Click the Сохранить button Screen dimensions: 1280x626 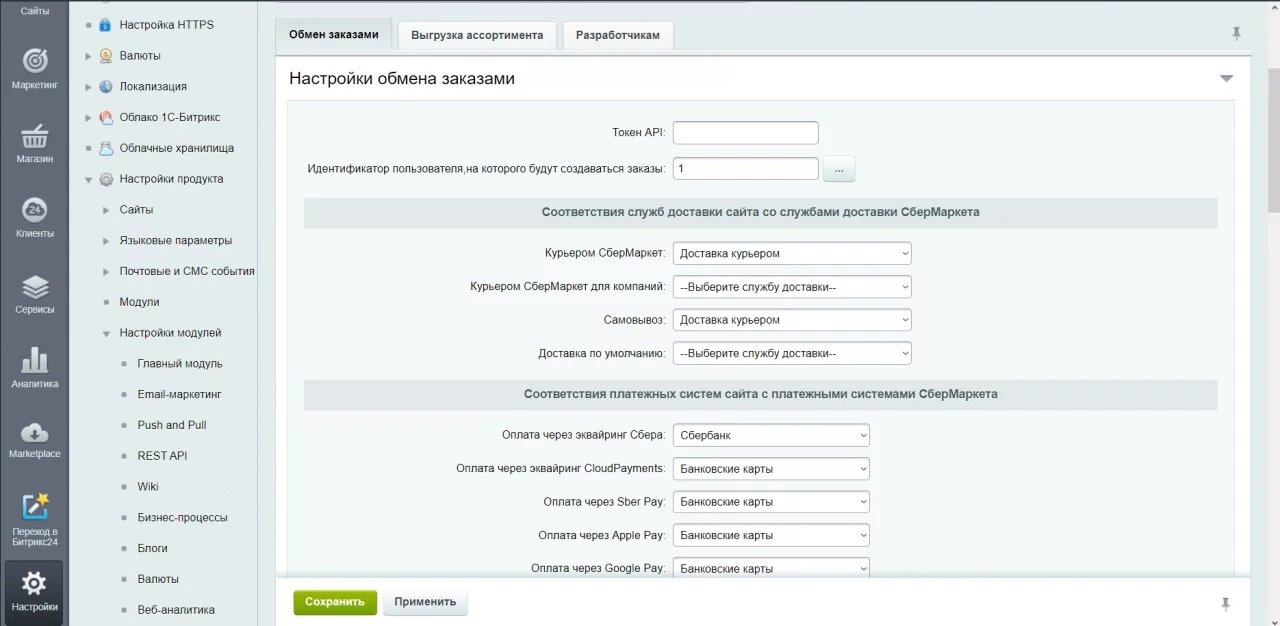(x=335, y=602)
